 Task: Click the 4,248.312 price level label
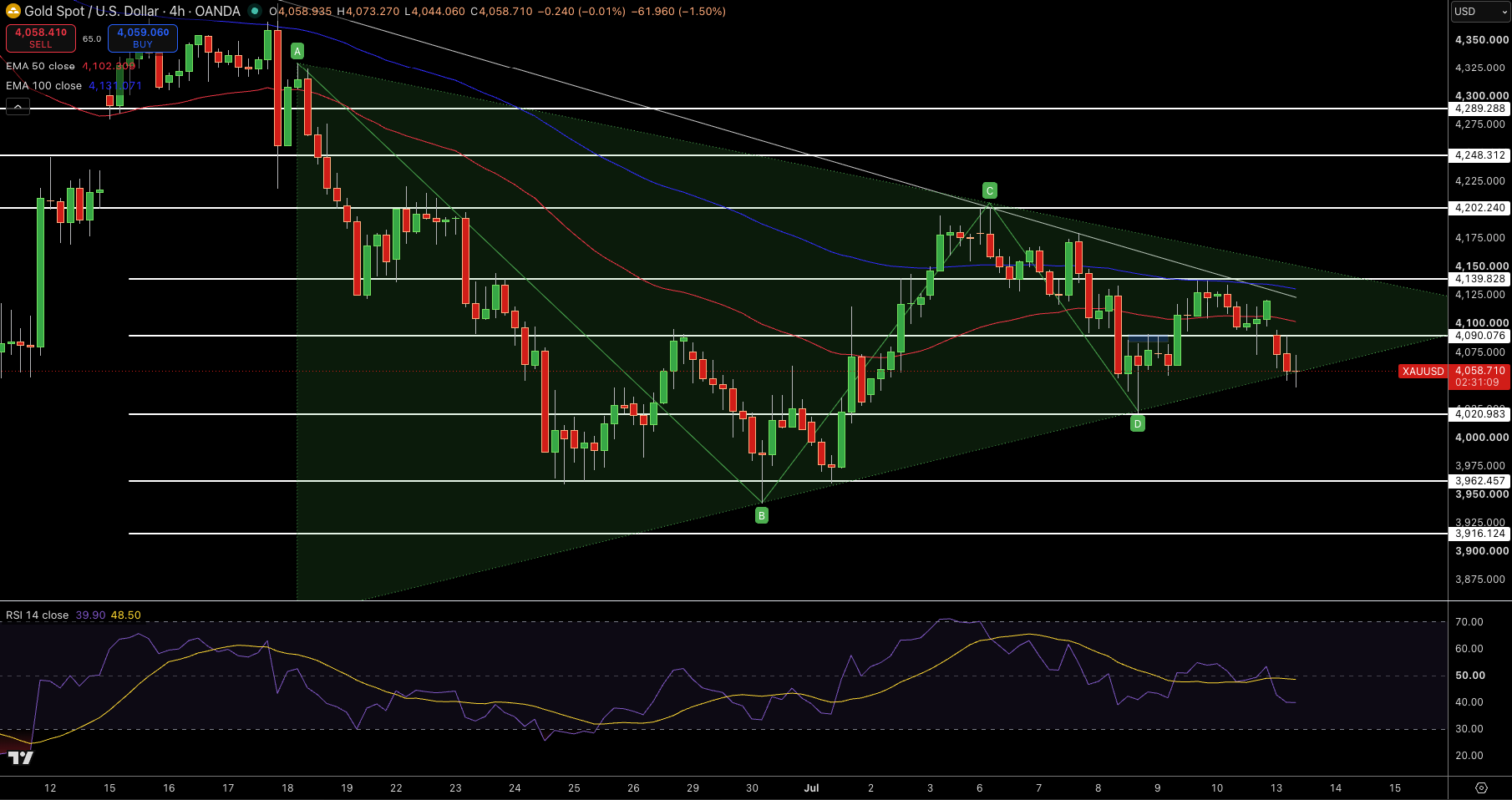1479,155
